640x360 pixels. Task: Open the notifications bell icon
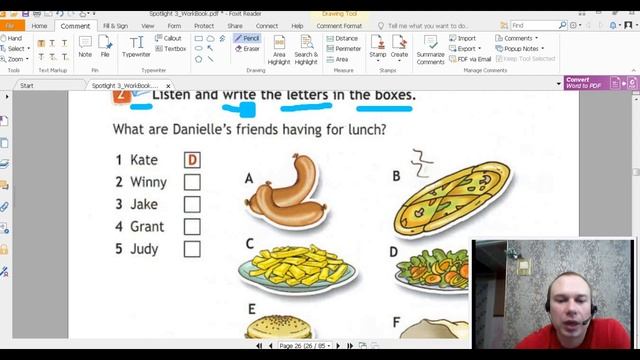[x=613, y=25]
